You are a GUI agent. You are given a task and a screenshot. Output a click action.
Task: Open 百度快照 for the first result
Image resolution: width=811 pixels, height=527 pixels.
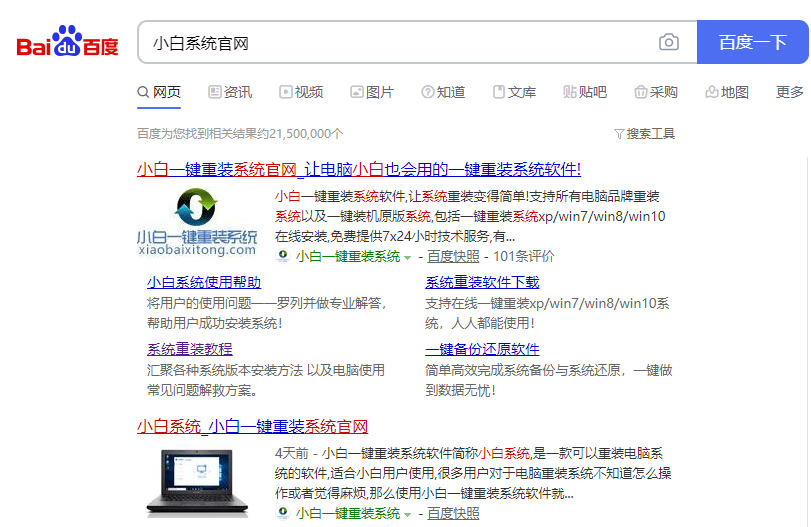(x=453, y=257)
